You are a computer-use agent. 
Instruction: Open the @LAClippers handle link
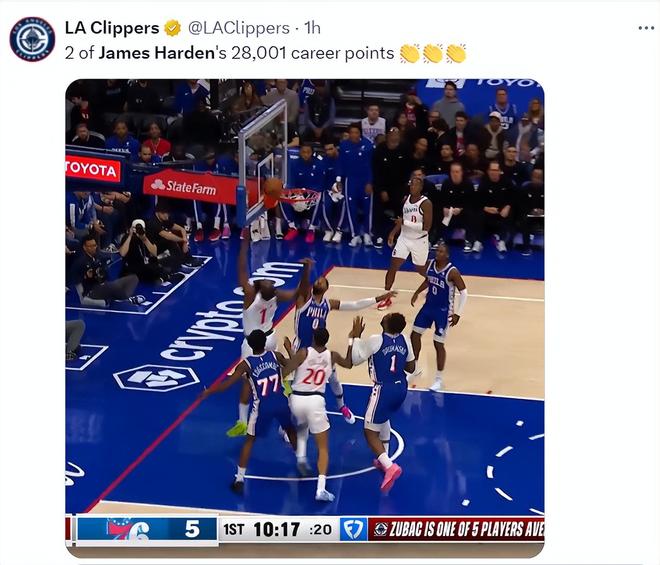pyautogui.click(x=238, y=28)
